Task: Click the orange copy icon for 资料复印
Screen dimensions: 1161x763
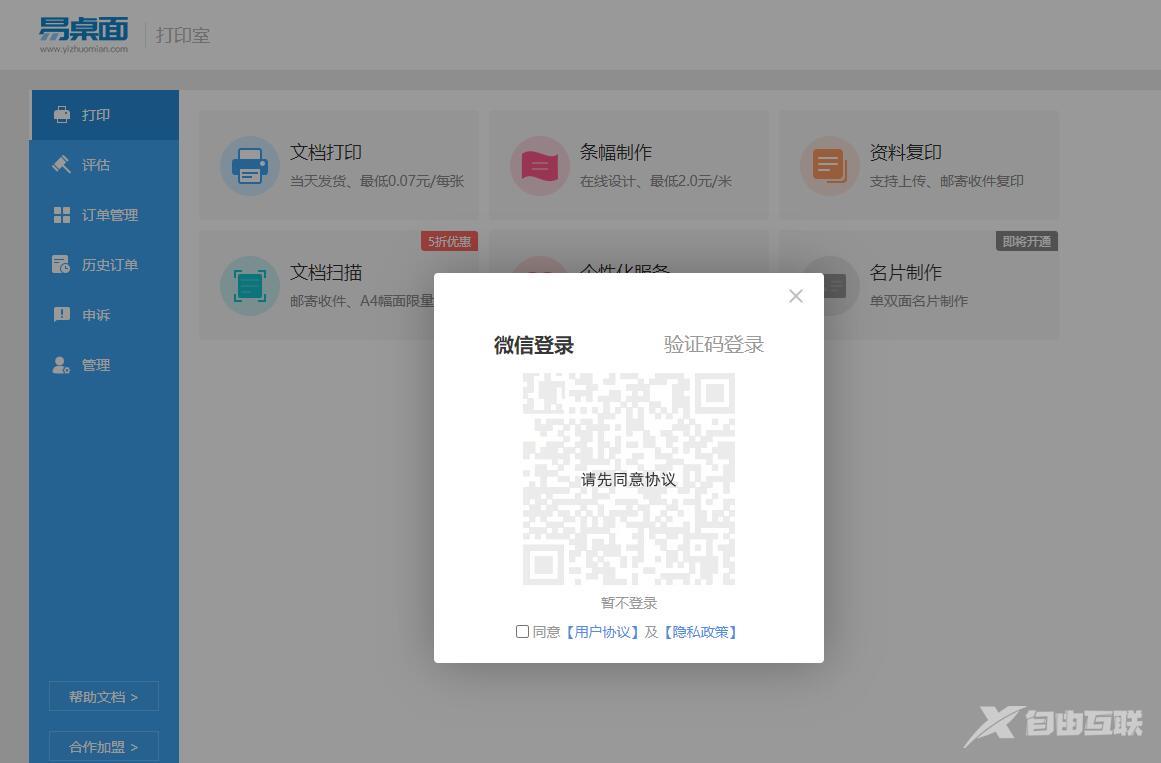Action: (829, 166)
